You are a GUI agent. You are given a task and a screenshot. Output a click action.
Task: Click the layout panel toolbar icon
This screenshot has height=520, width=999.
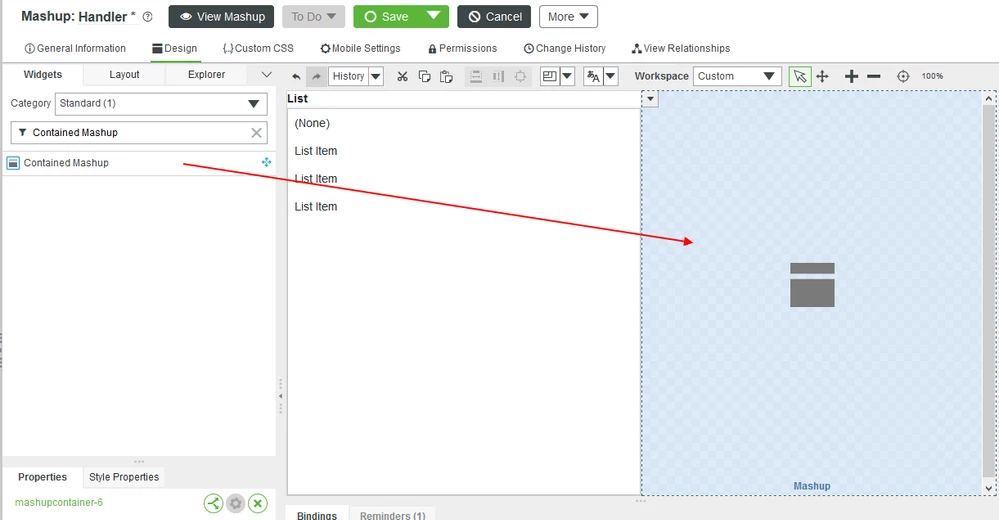point(549,76)
